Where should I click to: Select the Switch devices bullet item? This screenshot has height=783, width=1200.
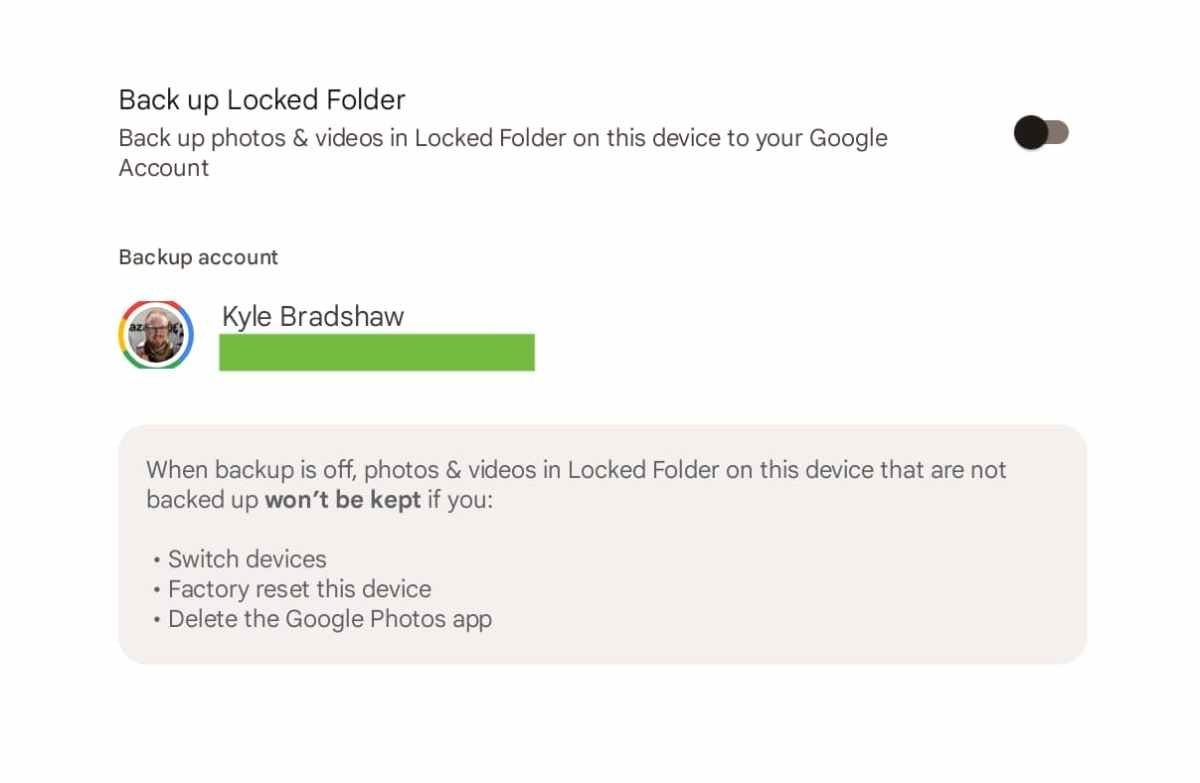click(x=247, y=559)
